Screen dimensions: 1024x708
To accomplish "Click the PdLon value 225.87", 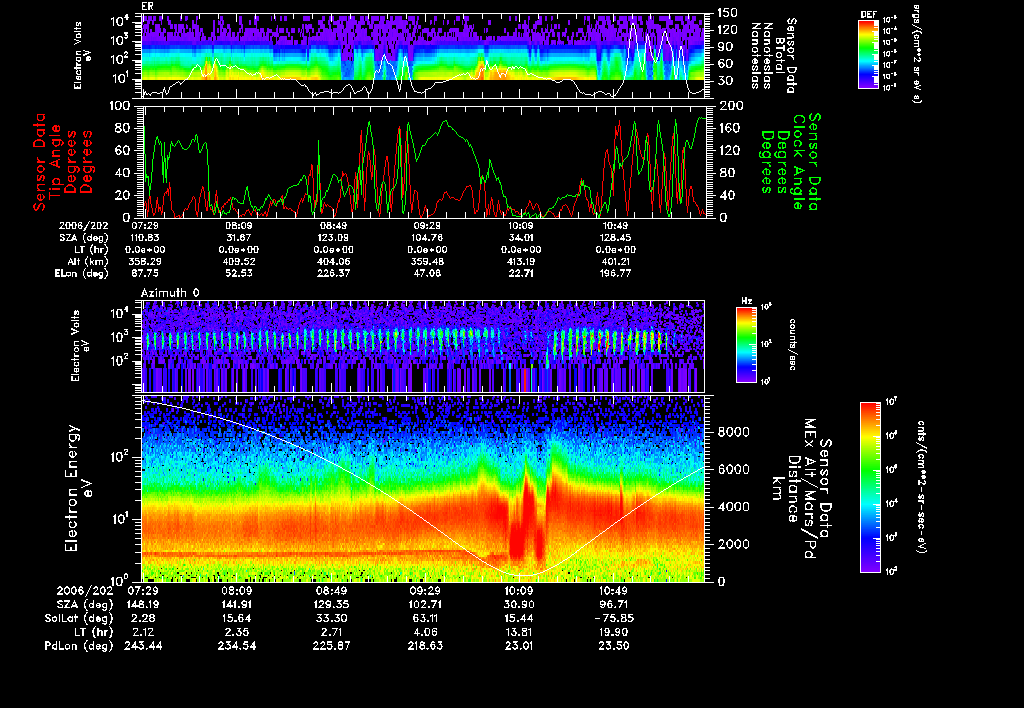I will click(331, 645).
